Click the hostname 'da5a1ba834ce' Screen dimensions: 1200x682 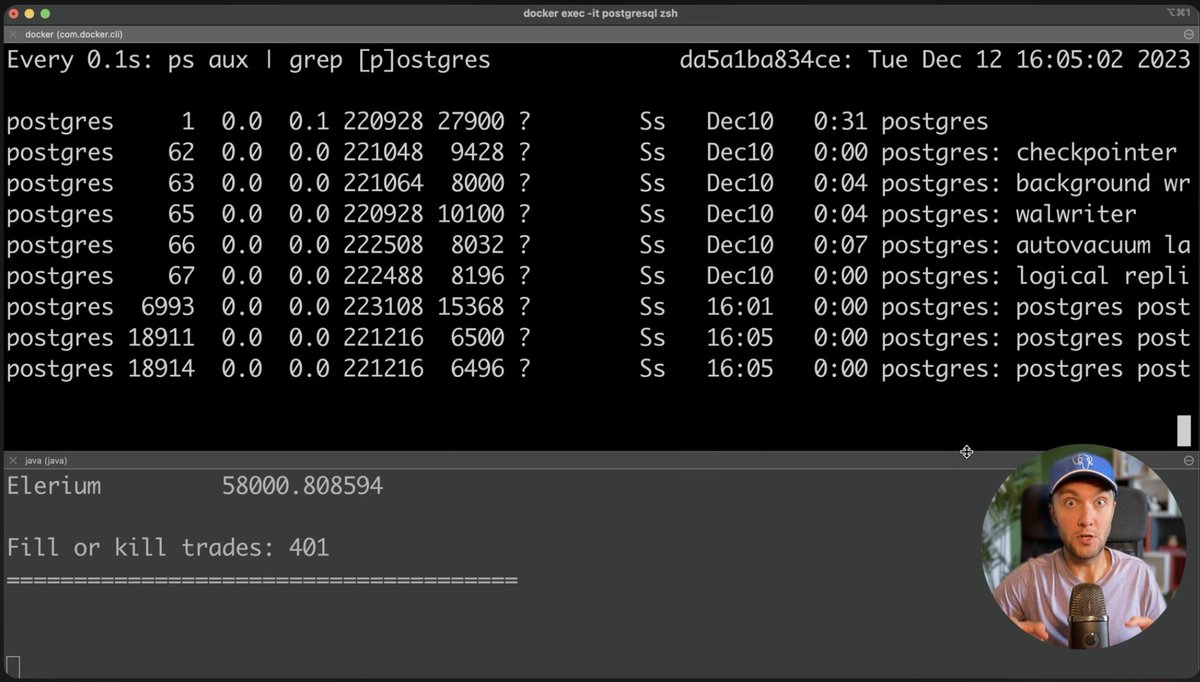pos(759,60)
